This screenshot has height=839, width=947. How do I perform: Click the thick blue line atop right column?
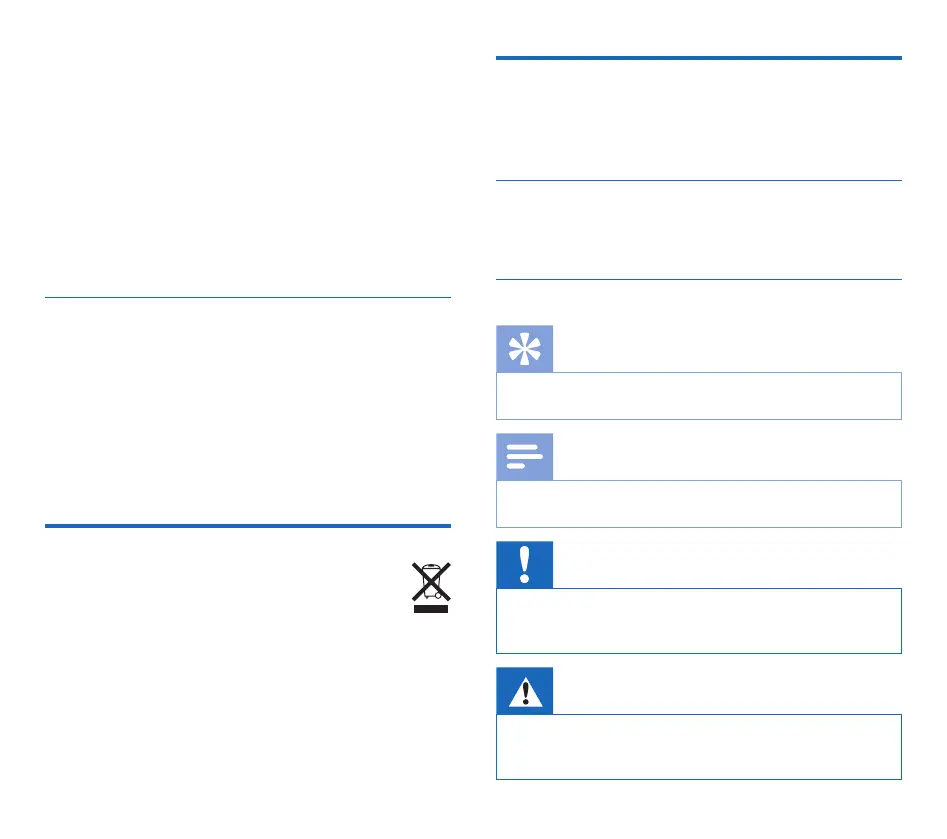tap(699, 58)
